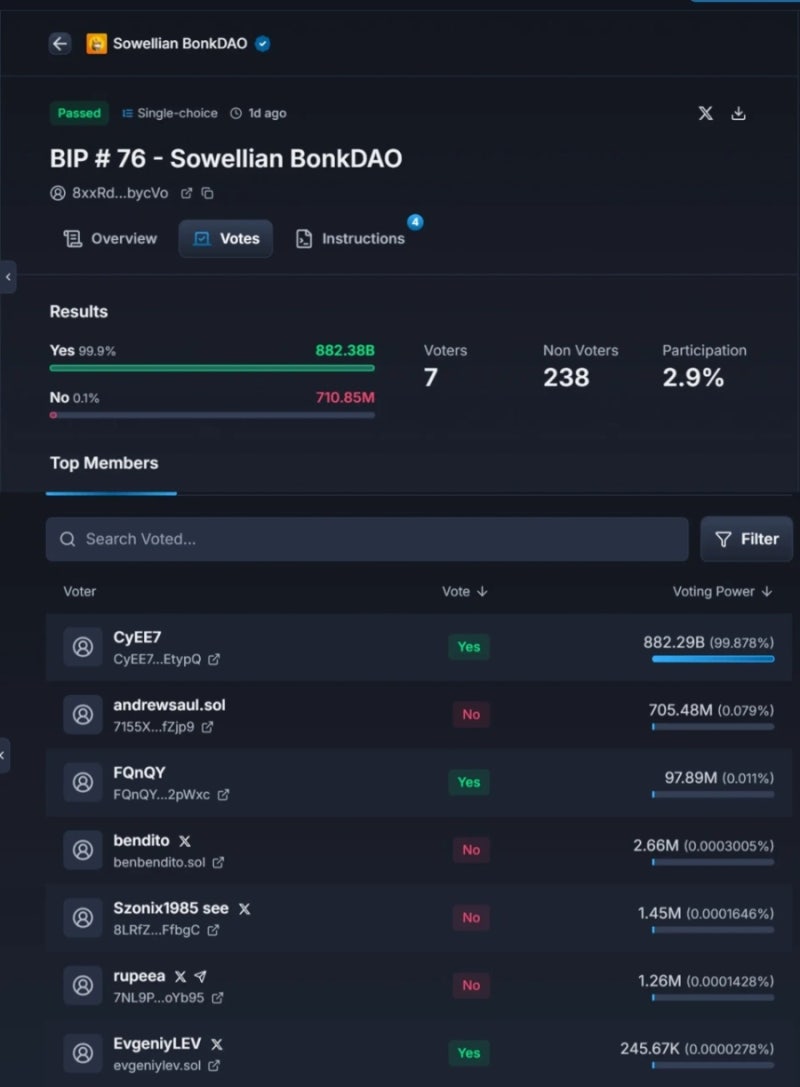
Task: Open CyEE7...EtypQ external link icon
Action: (214, 659)
